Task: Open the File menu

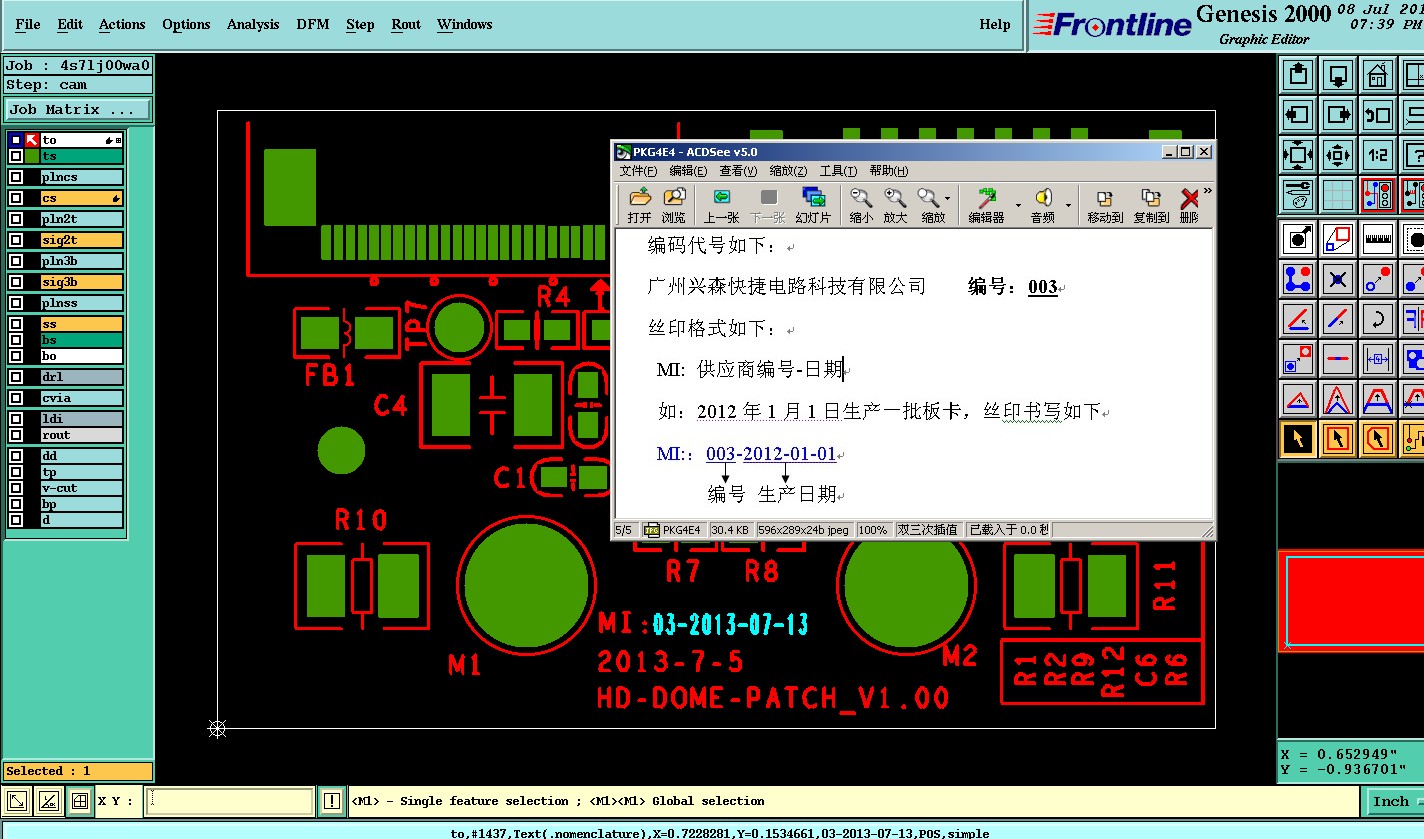Action: (28, 24)
